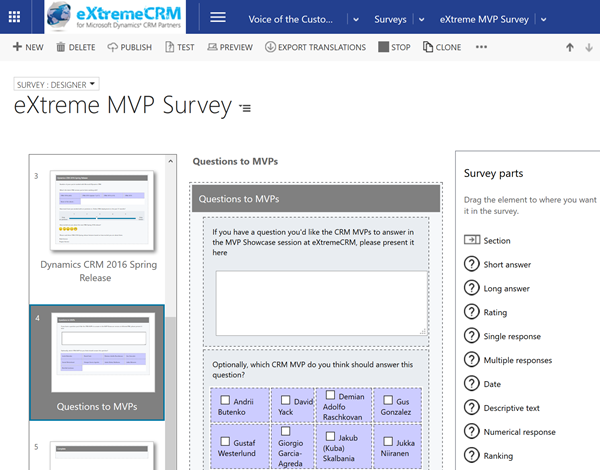Check the Jukka Niiranen checkbox
Screen dimensions: 600x470
pyautogui.click(x=388, y=441)
